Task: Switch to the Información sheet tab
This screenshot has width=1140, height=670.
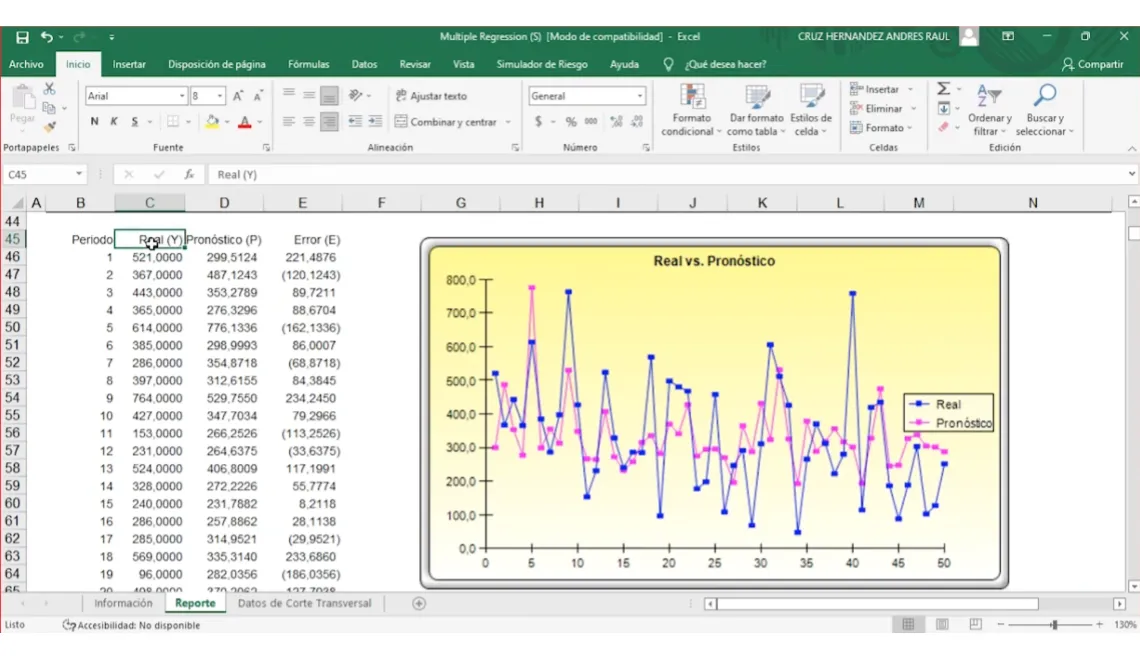Action: click(123, 603)
